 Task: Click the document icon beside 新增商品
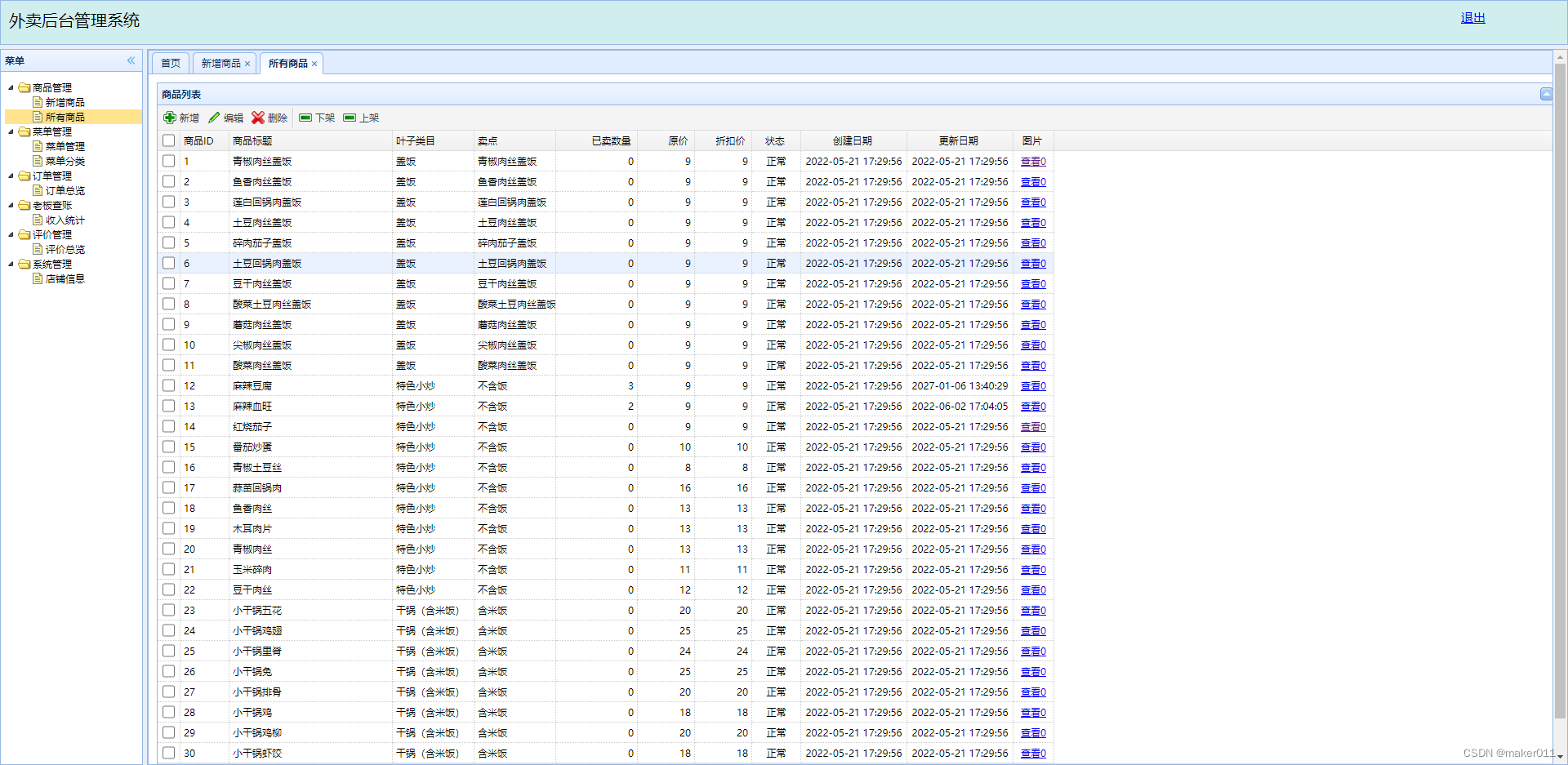tap(38, 102)
